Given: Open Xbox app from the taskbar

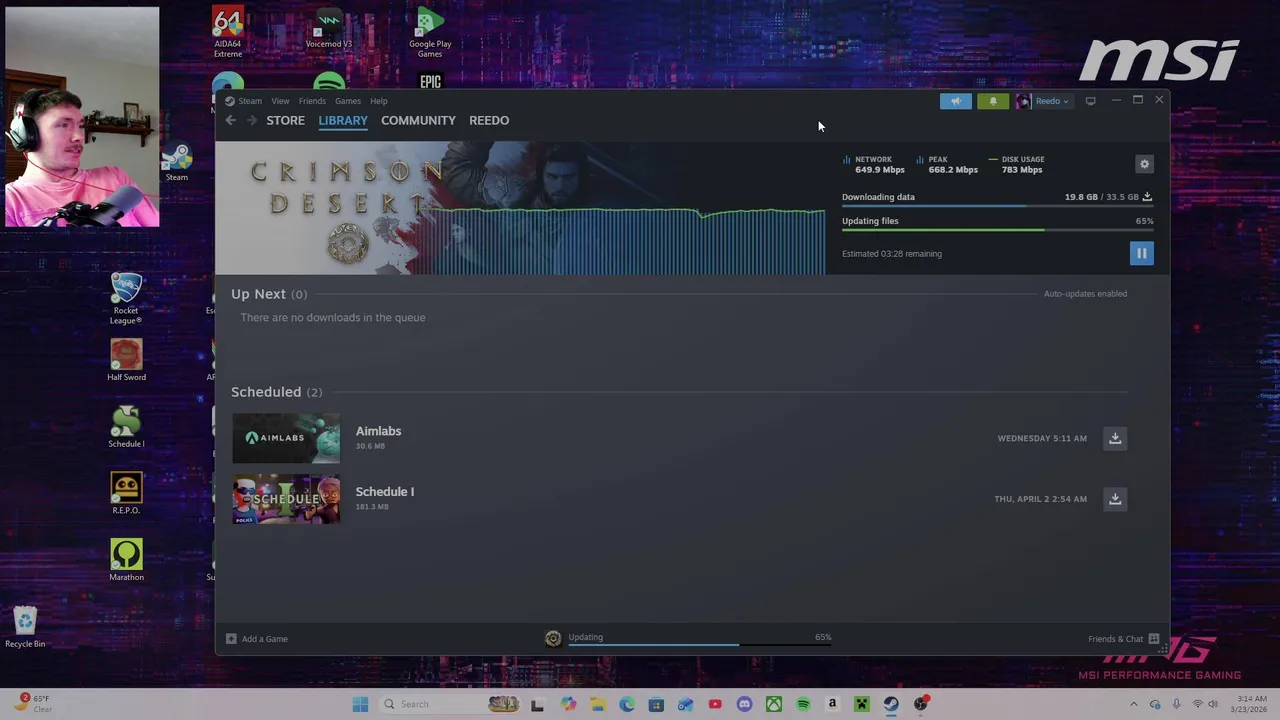Looking at the screenshot, I should tap(773, 704).
